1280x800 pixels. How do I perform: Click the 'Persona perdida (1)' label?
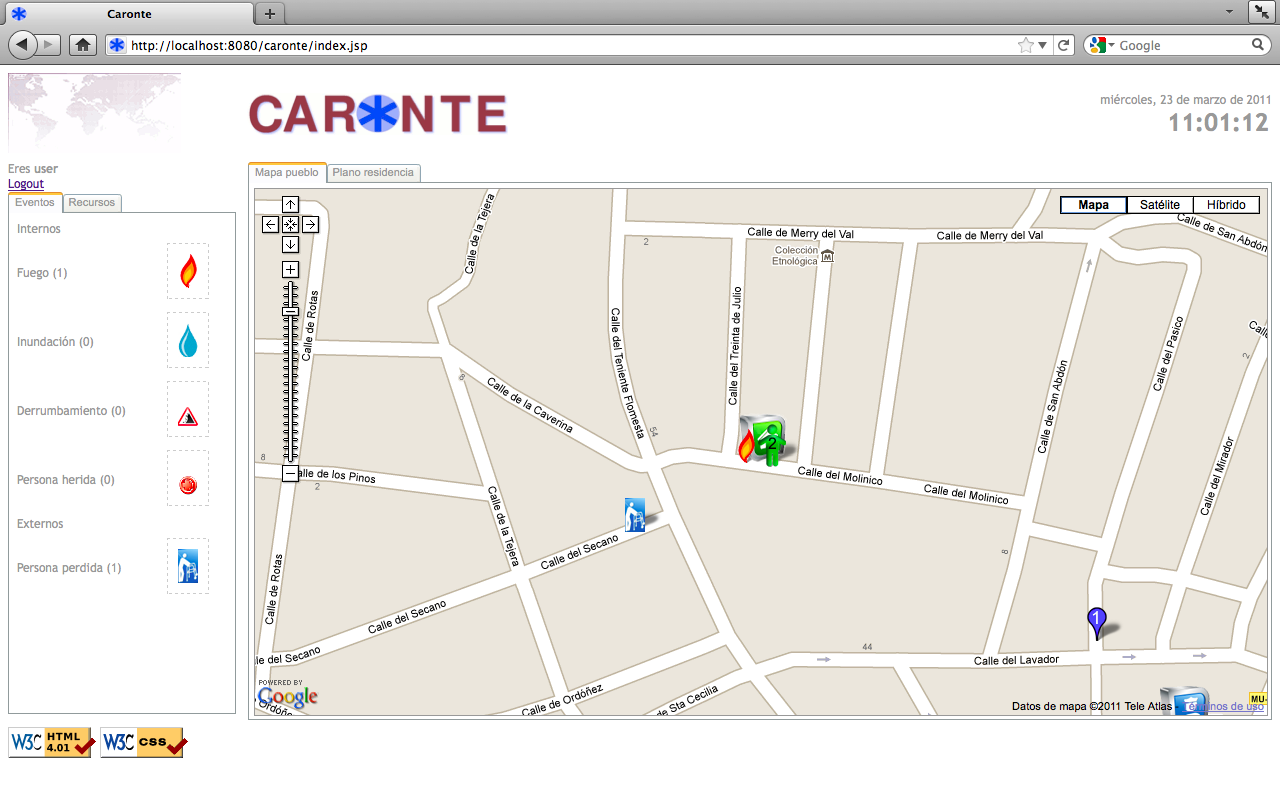tap(69, 568)
